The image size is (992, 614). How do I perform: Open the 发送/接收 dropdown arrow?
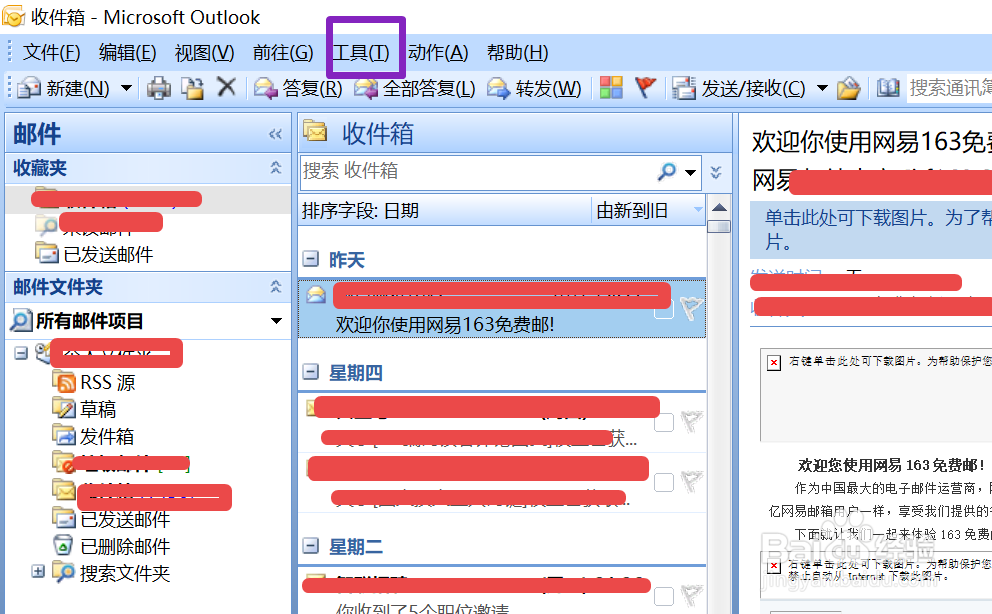pos(822,88)
